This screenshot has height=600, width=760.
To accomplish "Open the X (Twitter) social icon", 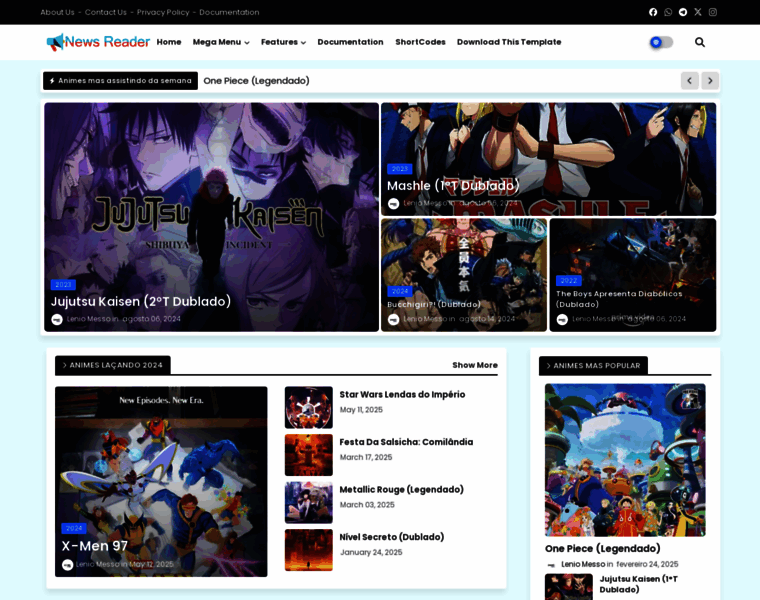I will (697, 12).
